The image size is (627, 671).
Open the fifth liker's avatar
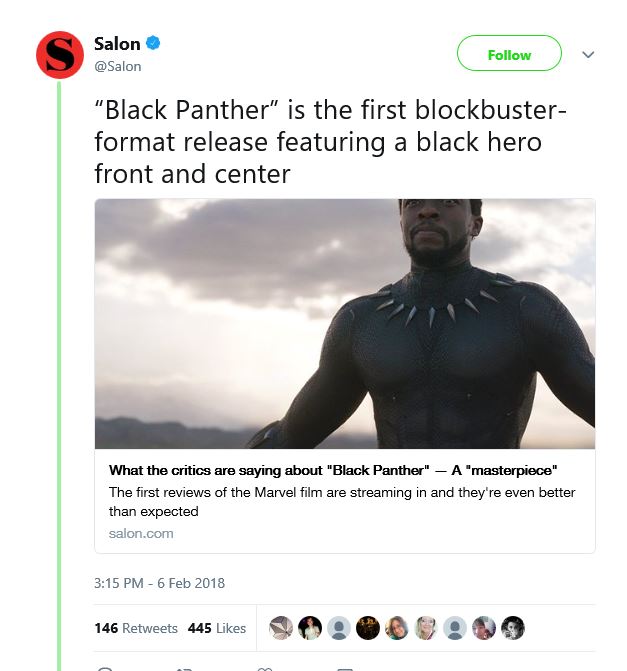[397, 628]
